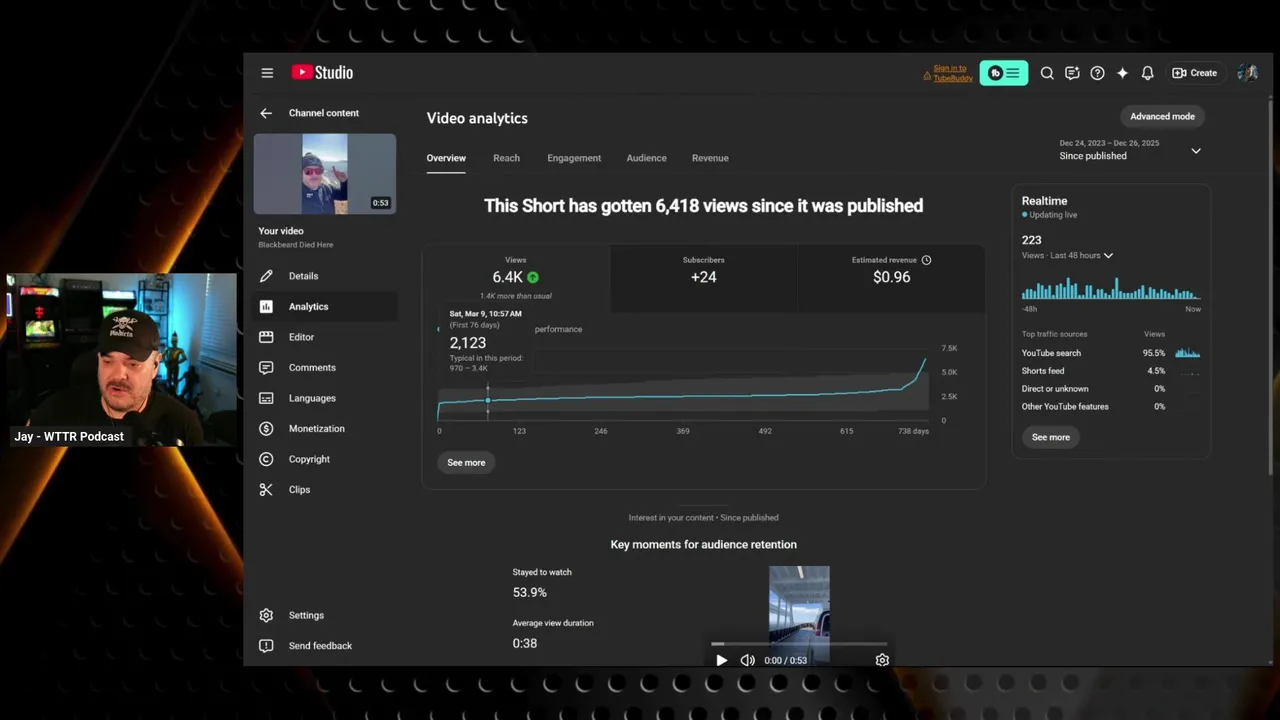
Task: Click the Editor icon in sidebar
Action: tap(266, 337)
